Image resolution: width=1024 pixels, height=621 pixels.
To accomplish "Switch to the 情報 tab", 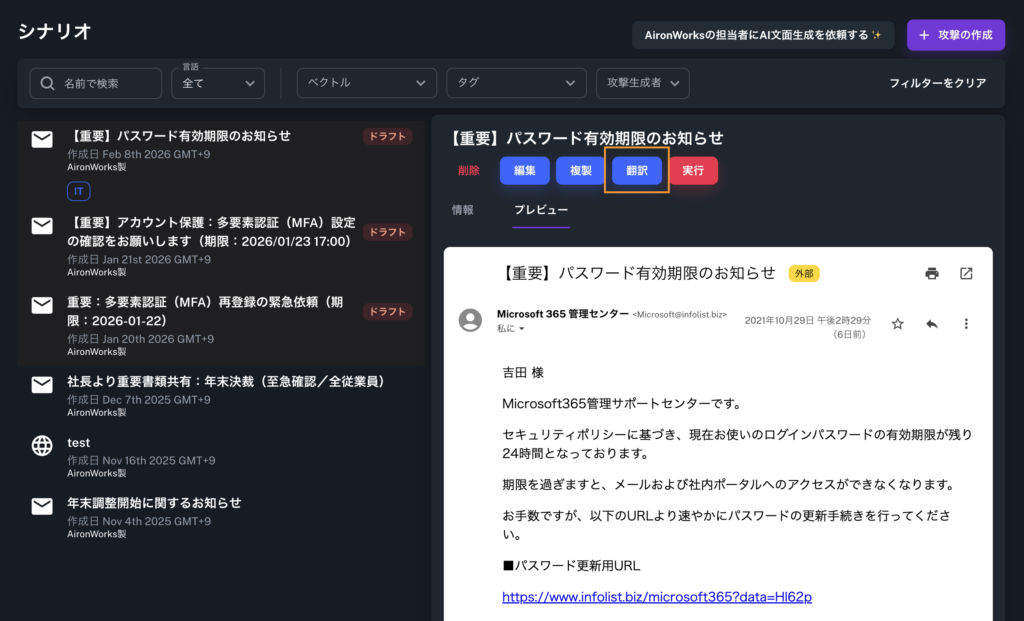I will pos(463,210).
